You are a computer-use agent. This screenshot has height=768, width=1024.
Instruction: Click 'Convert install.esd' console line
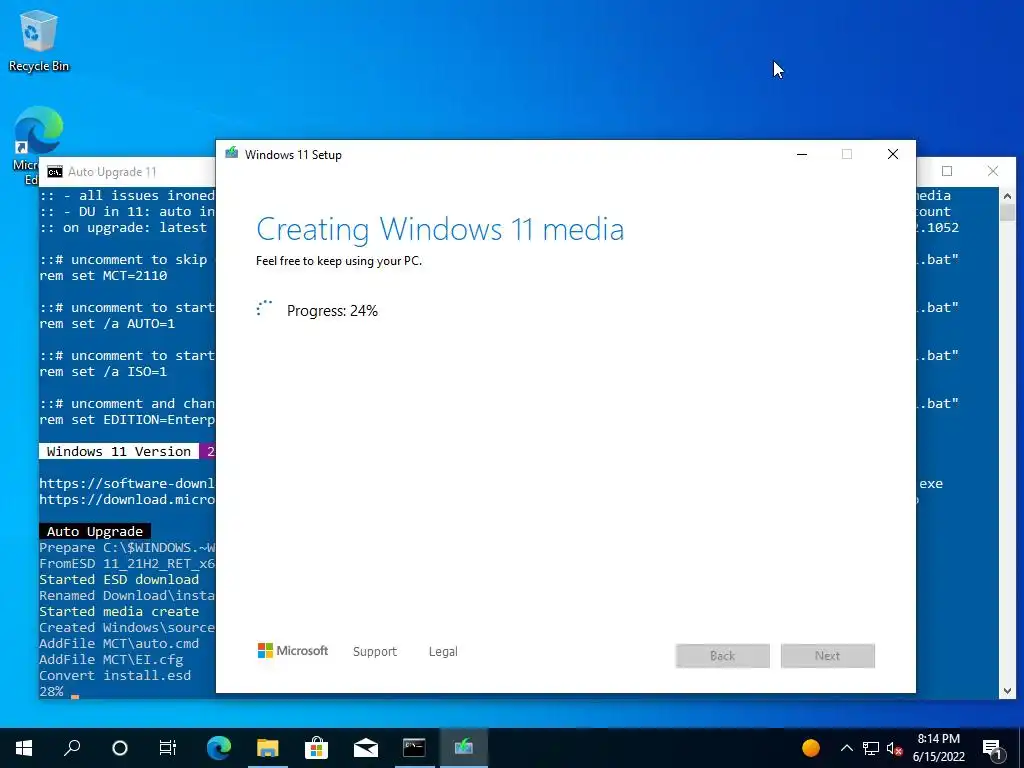point(115,675)
